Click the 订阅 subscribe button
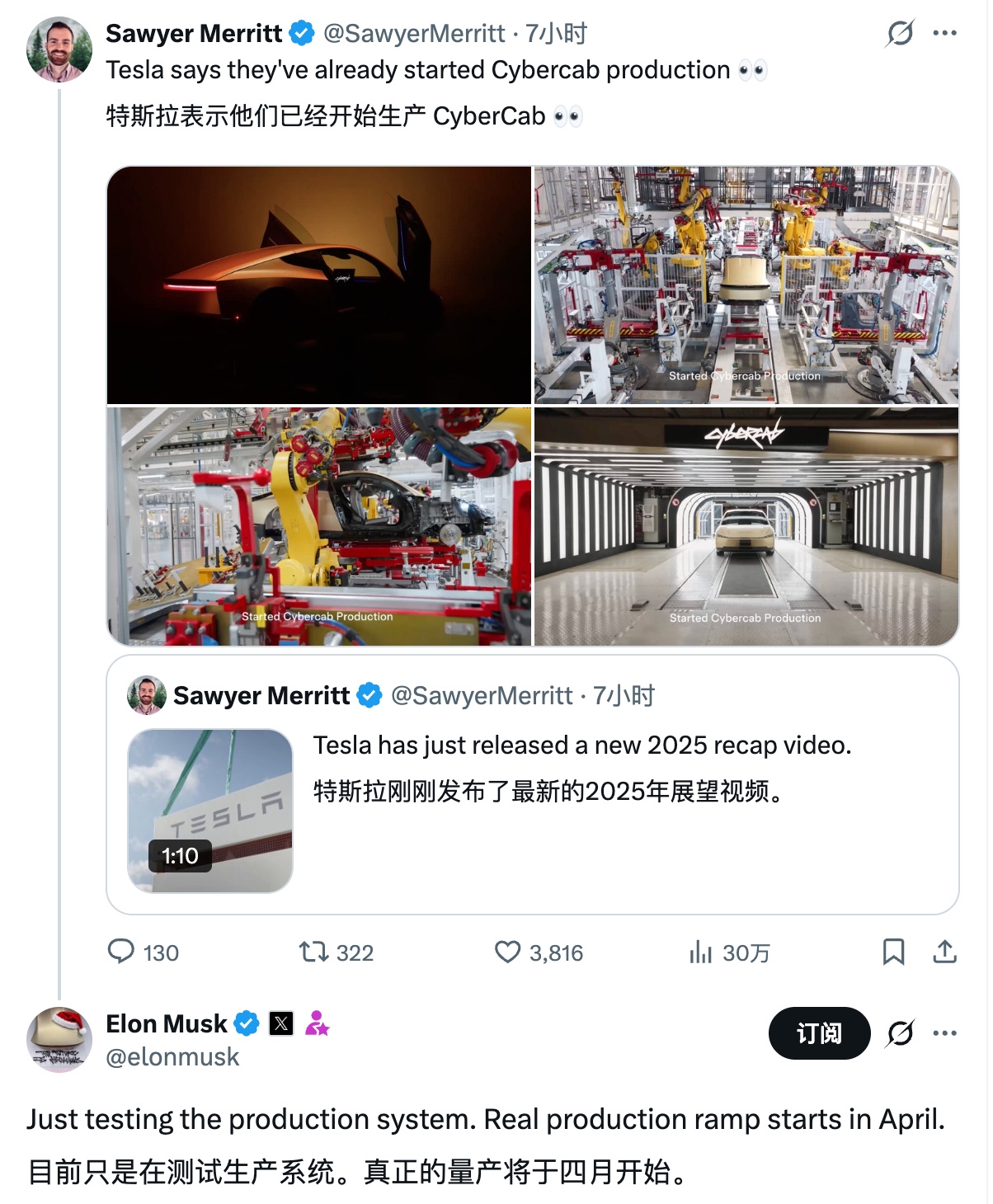This screenshot has height=1204, width=993. click(819, 1032)
